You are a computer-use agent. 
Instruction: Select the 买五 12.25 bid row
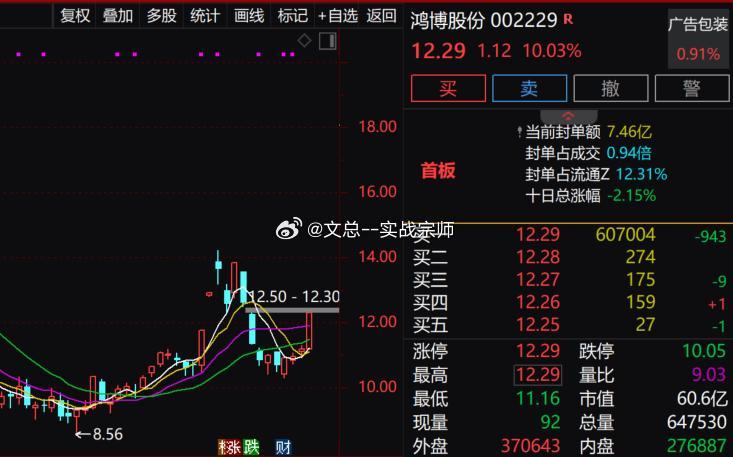pyautogui.click(x=569, y=324)
